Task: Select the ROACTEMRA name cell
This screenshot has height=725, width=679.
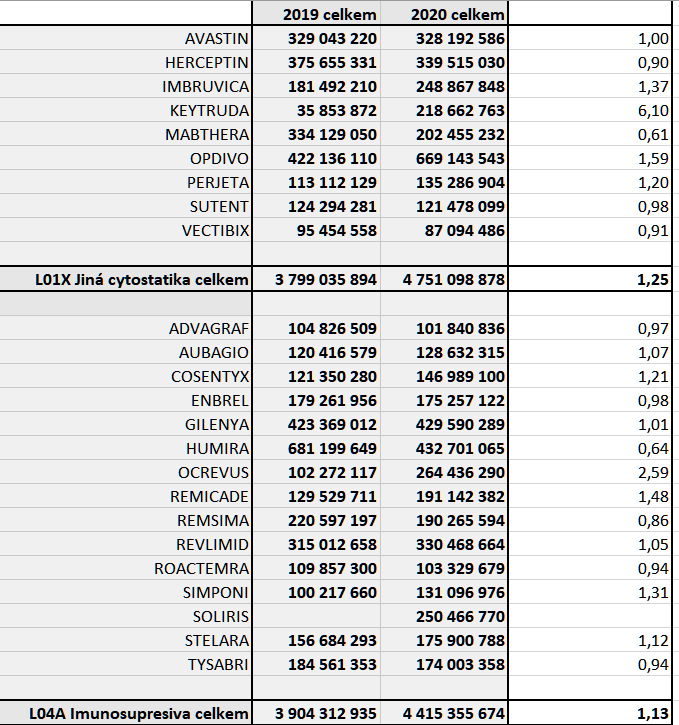Action: [126, 569]
